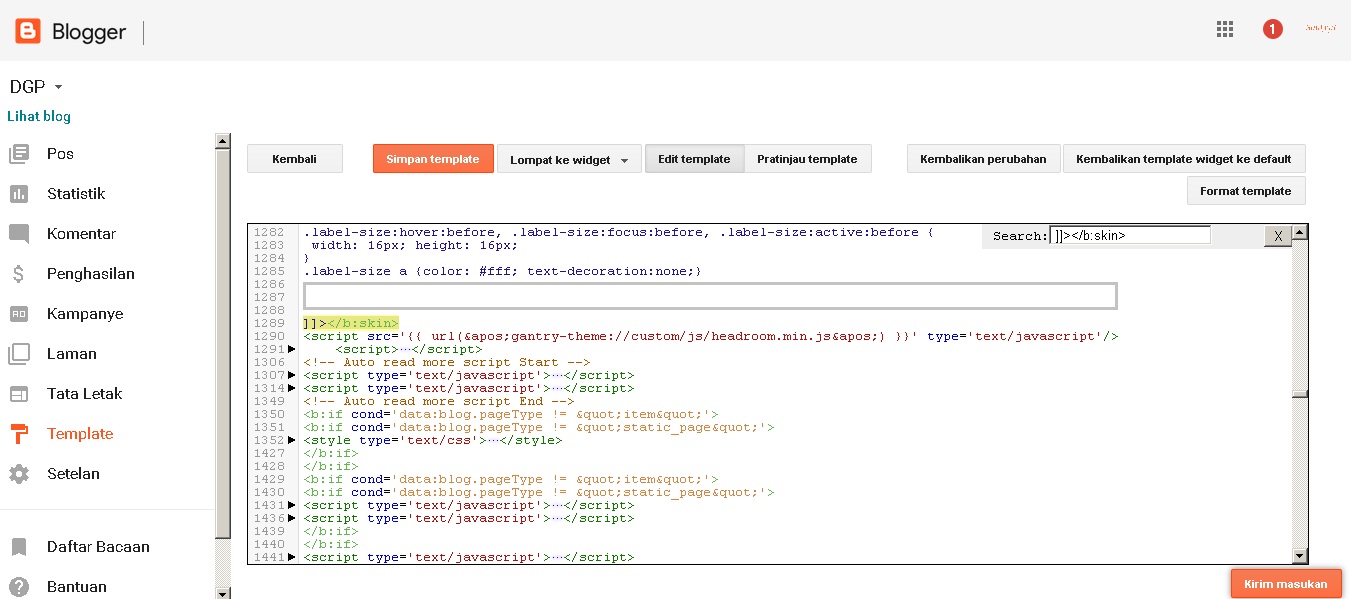Click line number 1350 in the gutter
This screenshot has height=599, width=1351.
(269, 415)
